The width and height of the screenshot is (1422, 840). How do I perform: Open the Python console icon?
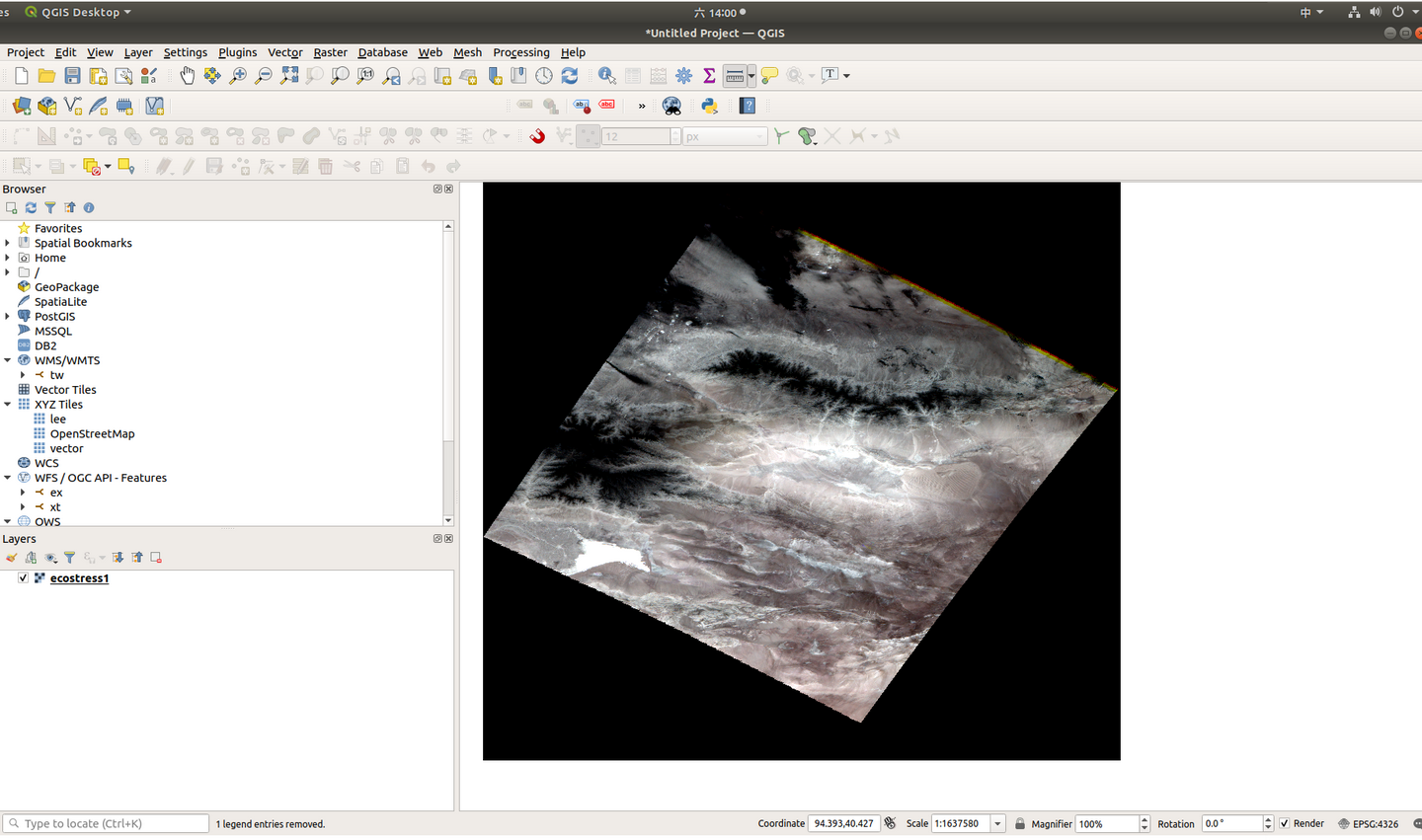(x=709, y=106)
